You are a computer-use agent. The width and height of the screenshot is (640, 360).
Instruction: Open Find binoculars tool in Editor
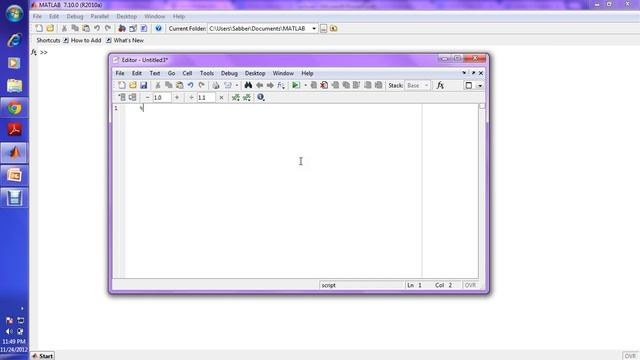click(x=248, y=85)
